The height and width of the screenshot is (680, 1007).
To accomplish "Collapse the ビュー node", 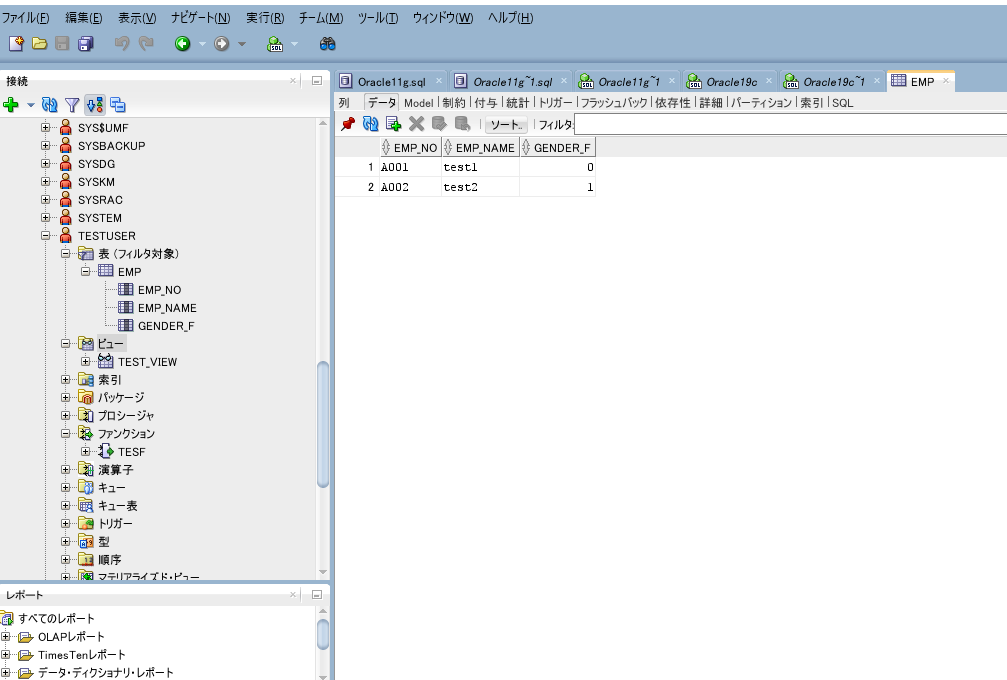I will (66, 344).
